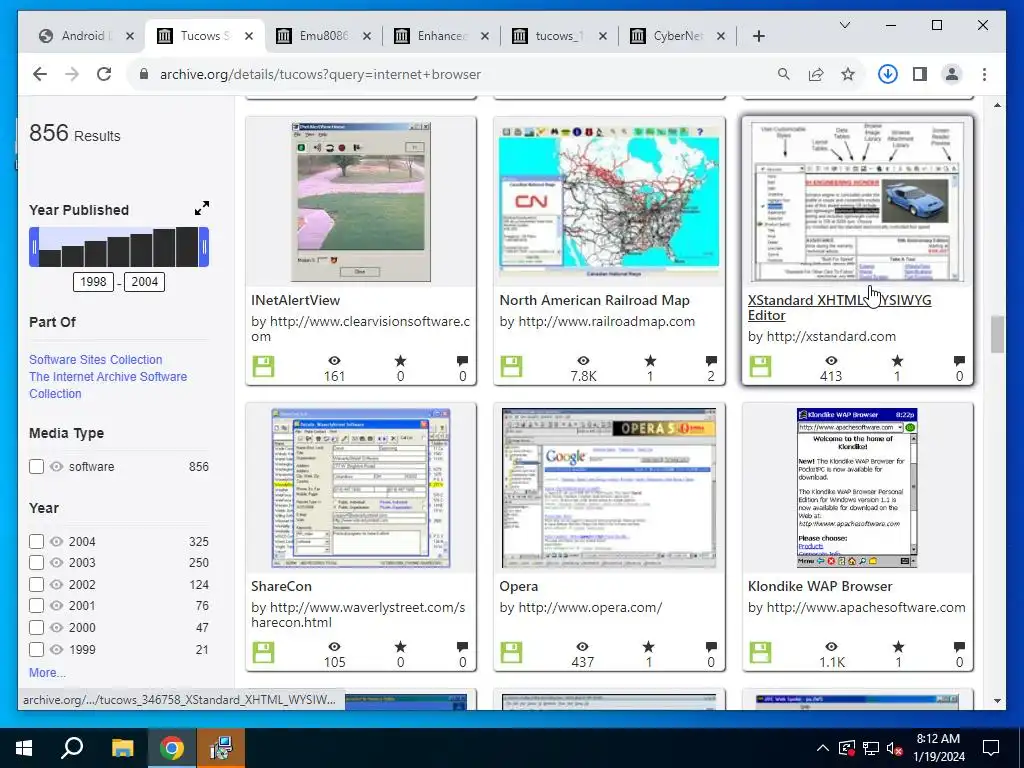Screen dimensions: 1024x768
Task: Switch to the tucows_1 tab
Action: tap(560, 36)
